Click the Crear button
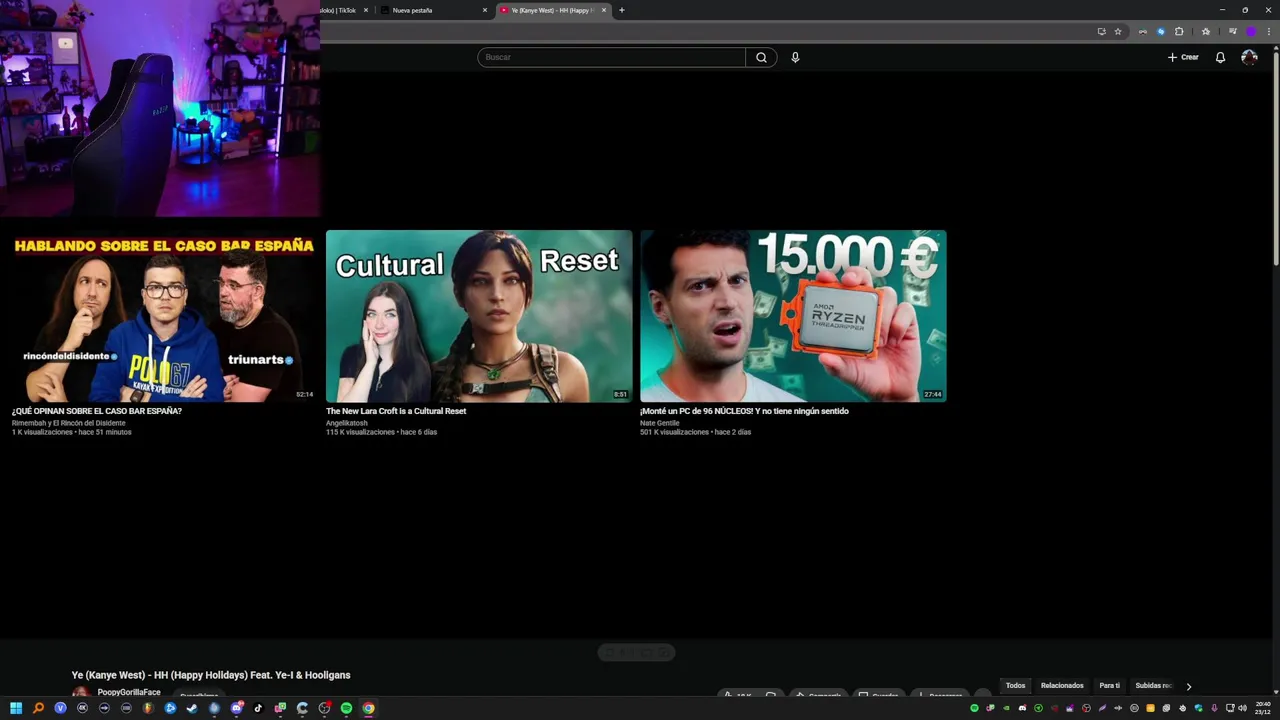 coord(1183,57)
